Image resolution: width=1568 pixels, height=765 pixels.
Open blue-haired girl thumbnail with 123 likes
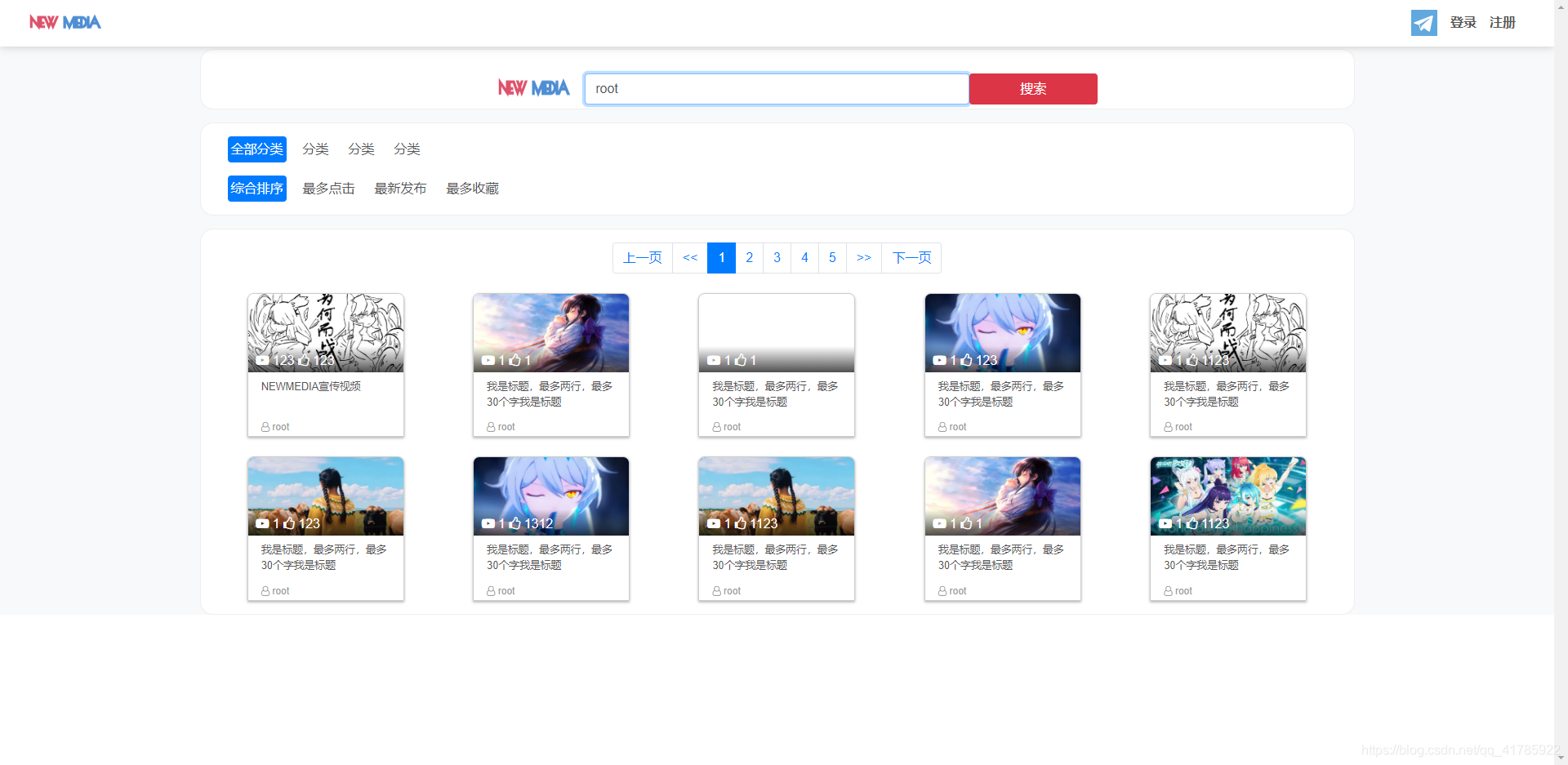(x=1003, y=333)
